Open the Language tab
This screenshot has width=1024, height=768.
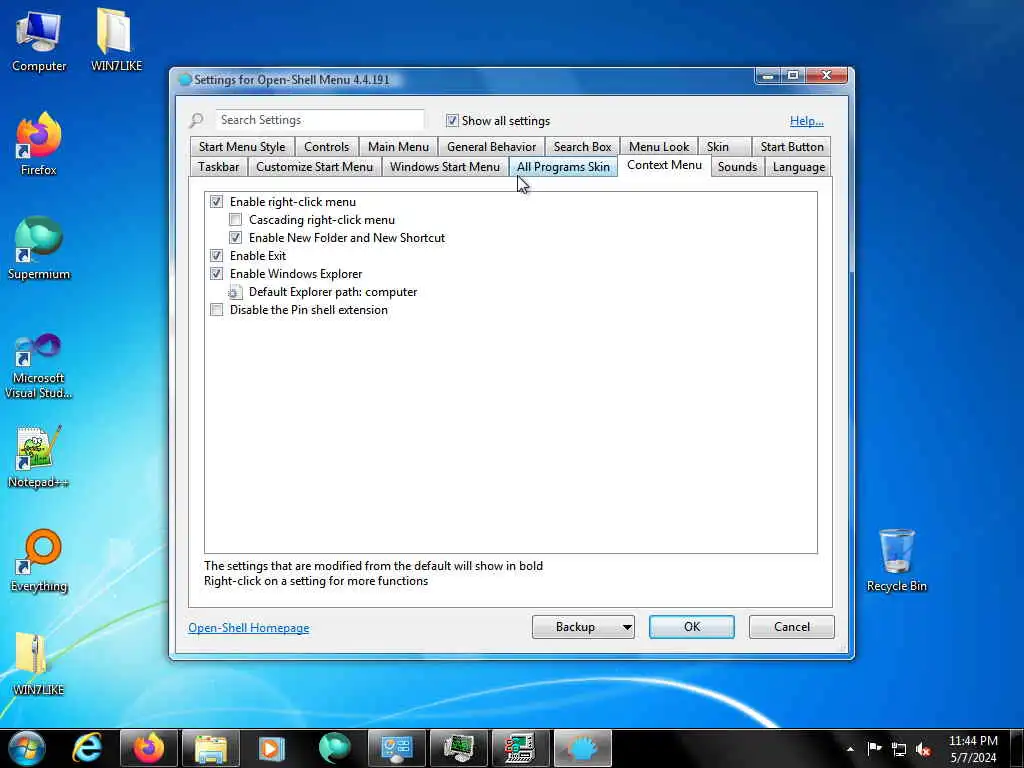pos(799,167)
